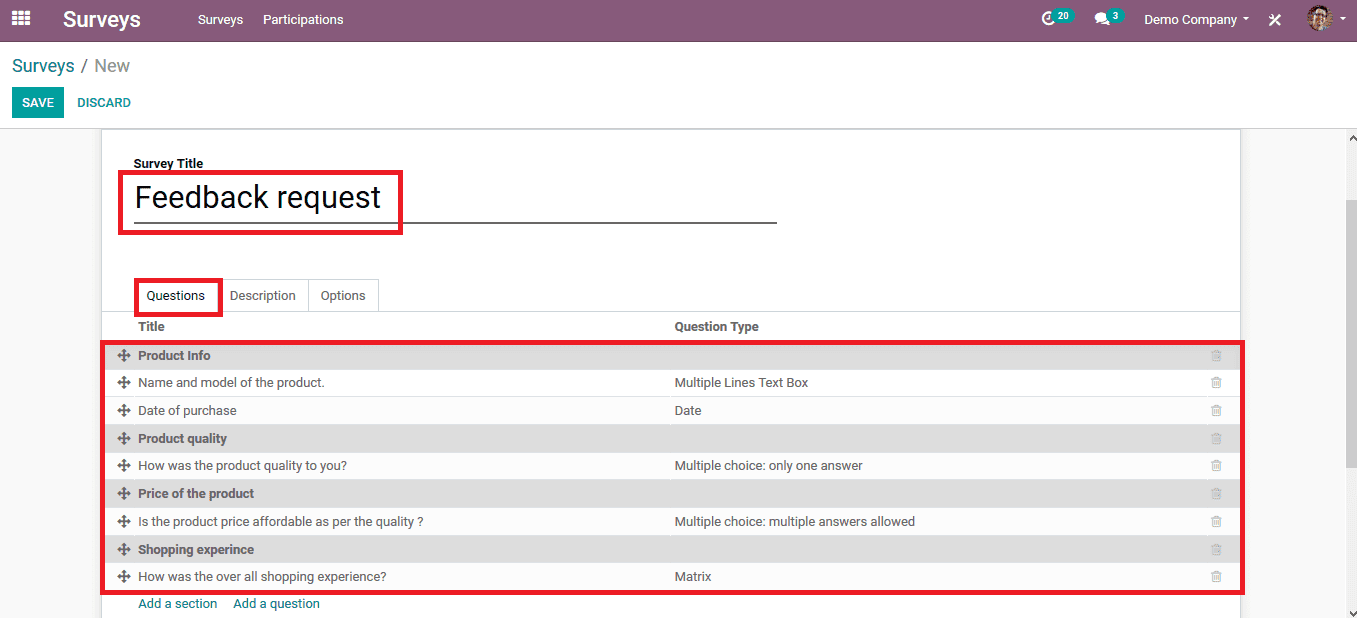Click drag handle for Name and model question
The width and height of the screenshot is (1357, 621).
(124, 383)
